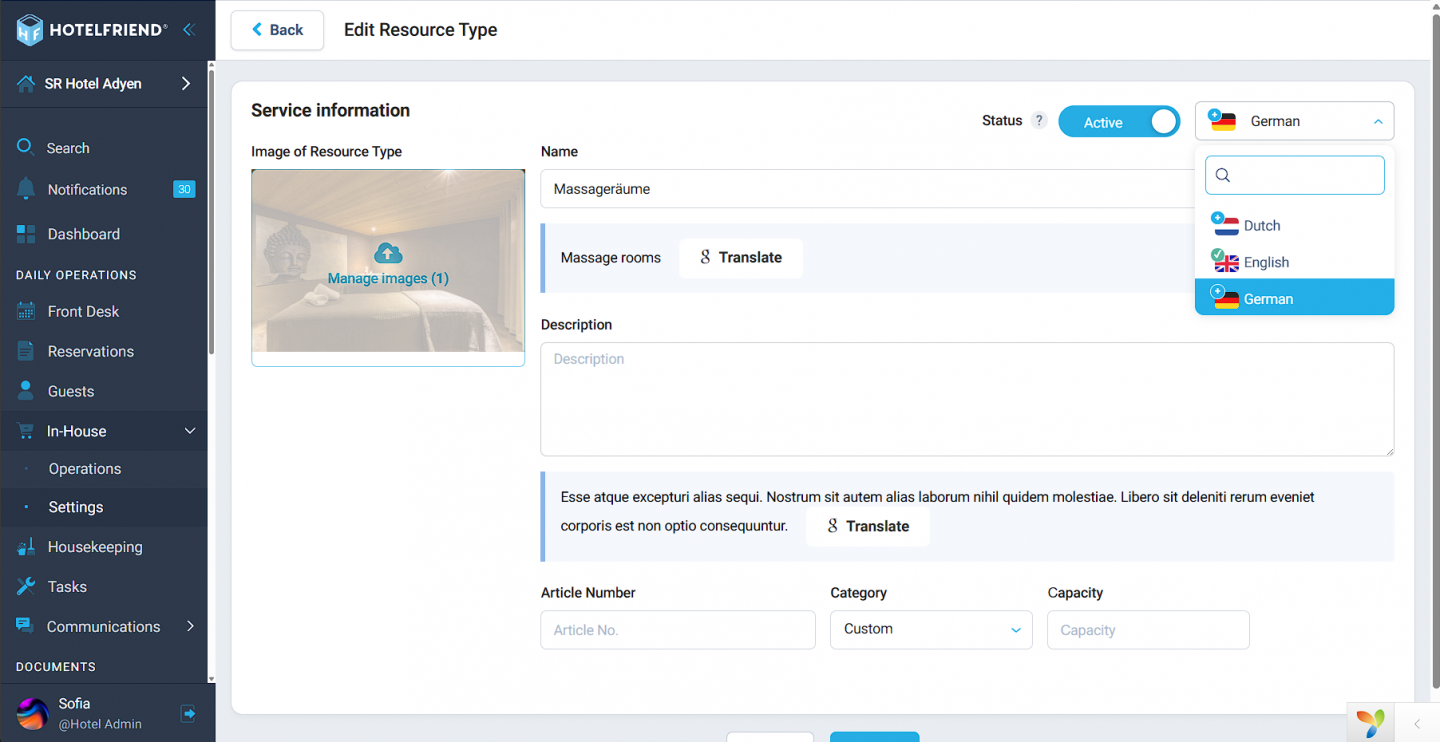Viewport: 1440px width, 742px height.
Task: Click the logout icon next to Sofia
Action: [188, 713]
